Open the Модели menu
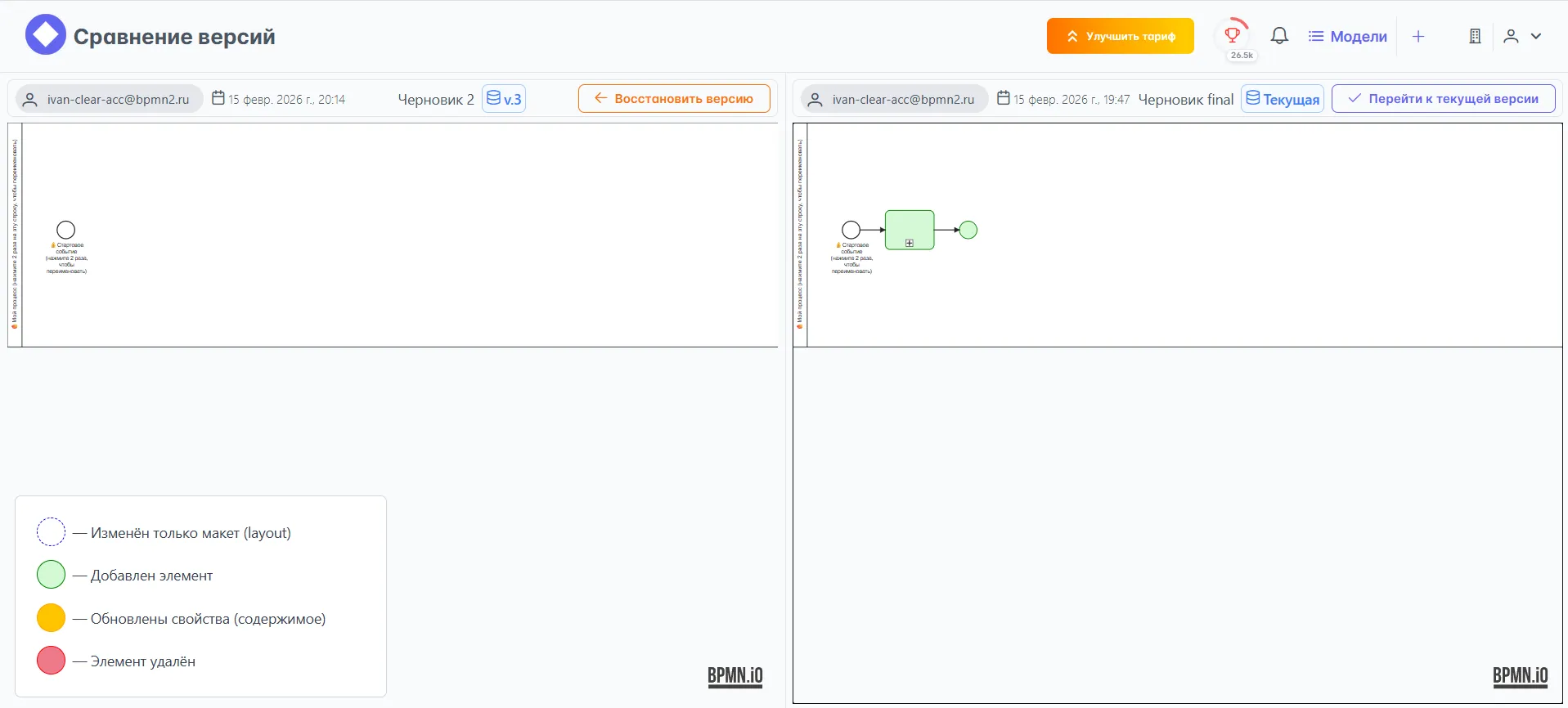 tap(1348, 36)
